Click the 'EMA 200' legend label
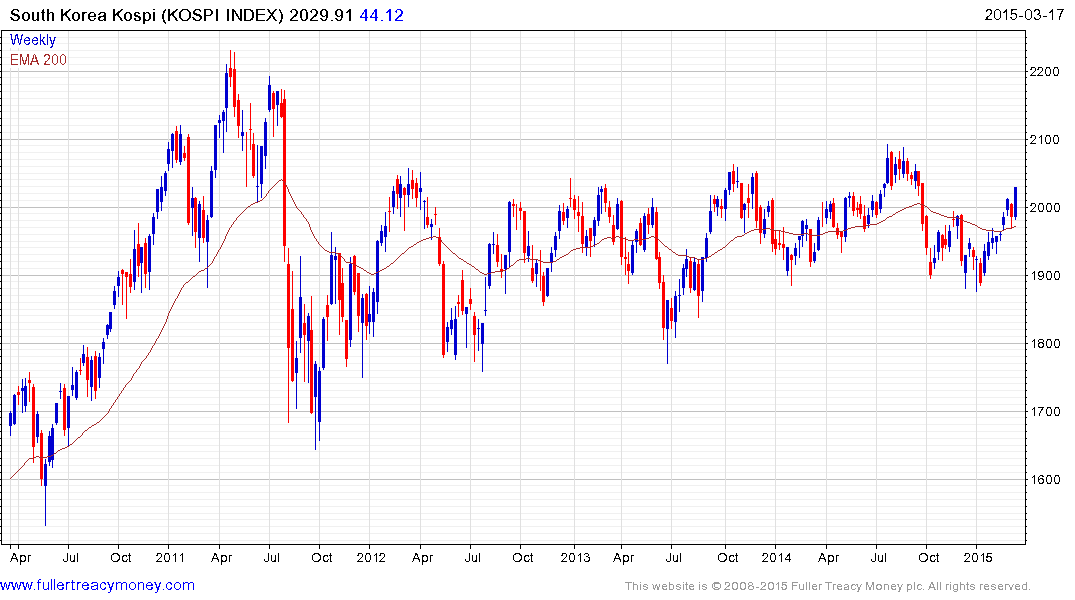Image resolution: width=1075 pixels, height=600 pixels. [x=38, y=60]
